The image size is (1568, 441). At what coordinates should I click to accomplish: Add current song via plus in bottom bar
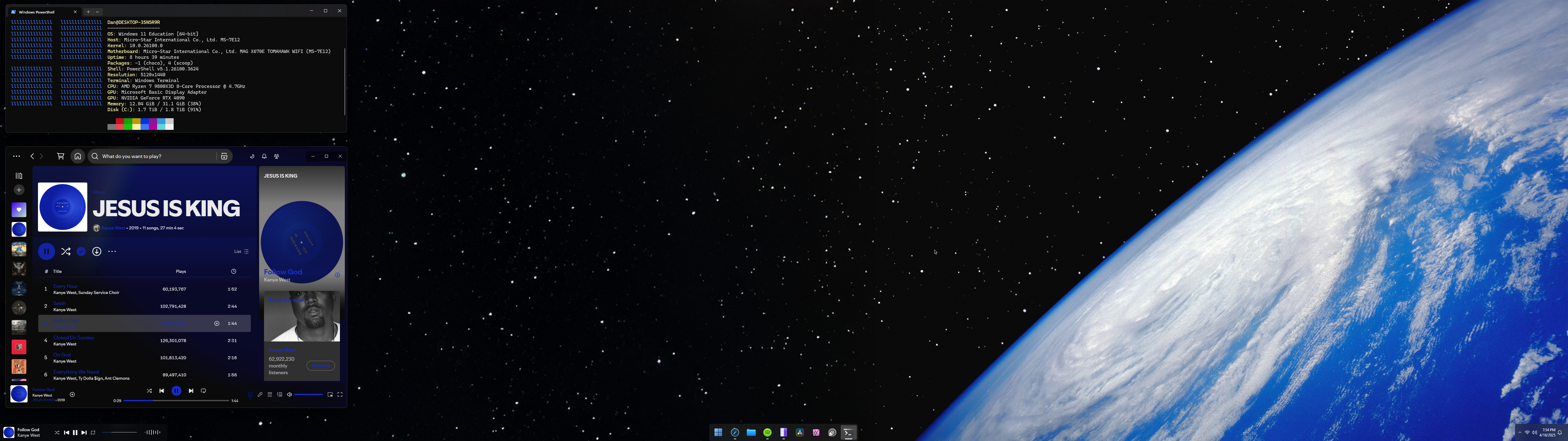pos(73,395)
